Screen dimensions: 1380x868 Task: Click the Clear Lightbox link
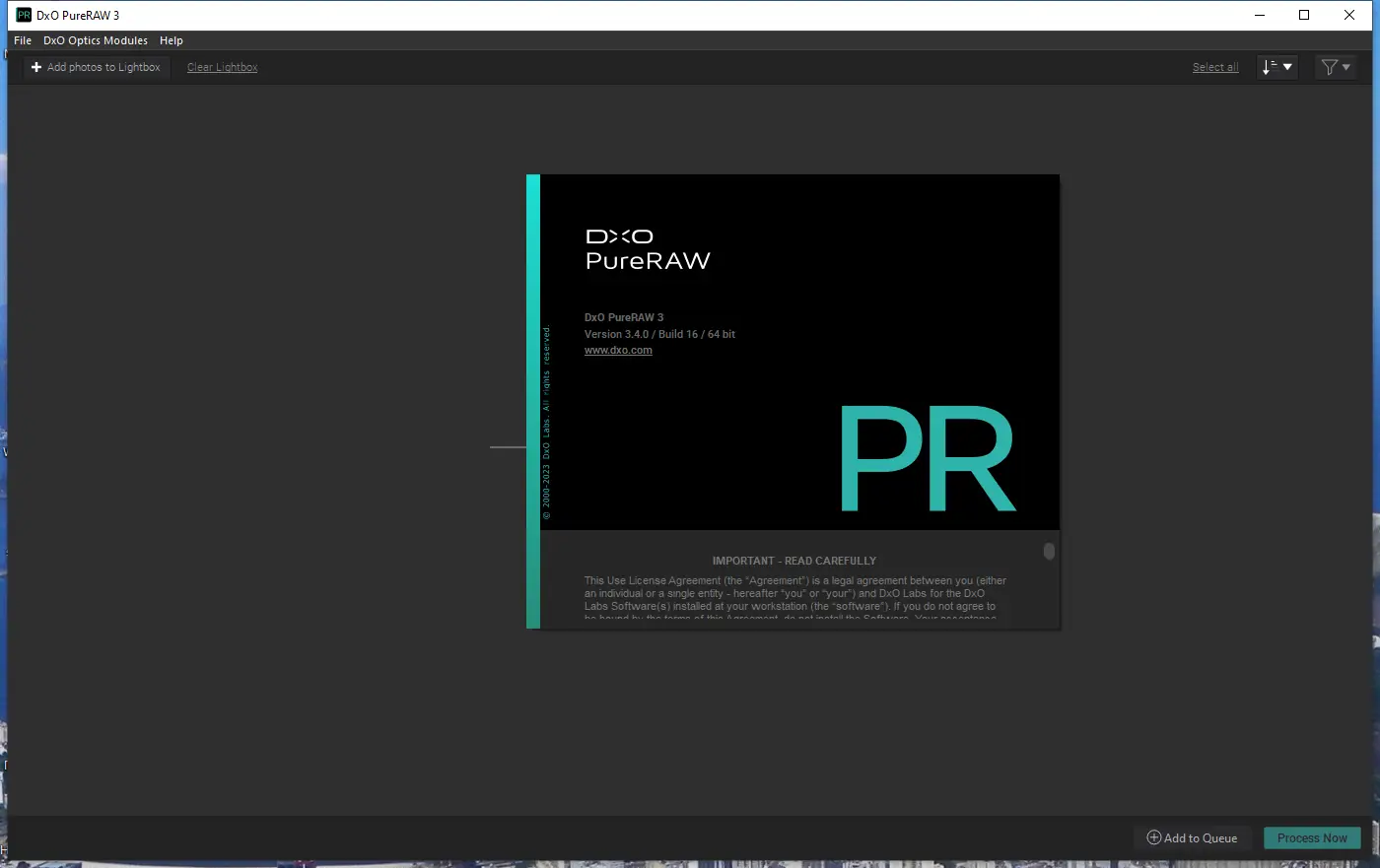[223, 67]
